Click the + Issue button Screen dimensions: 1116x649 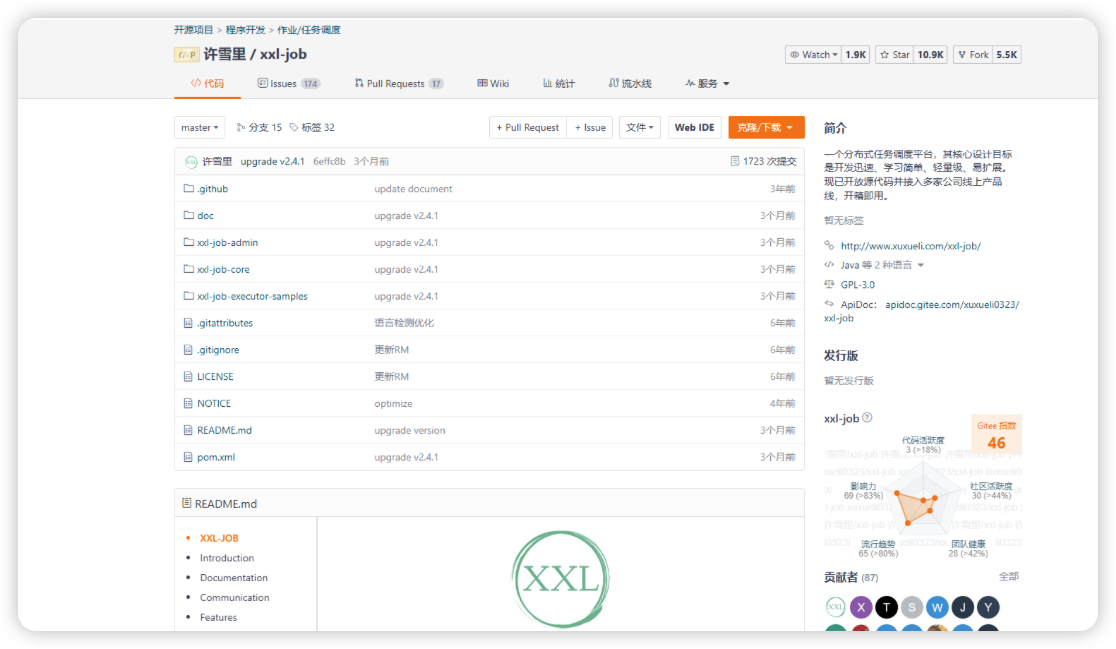[590, 127]
